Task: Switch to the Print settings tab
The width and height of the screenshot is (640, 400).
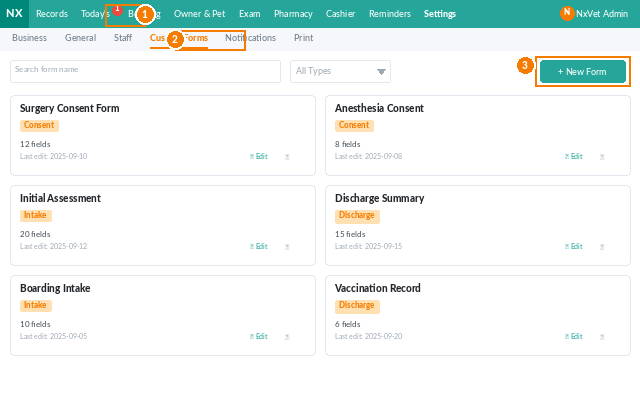Action: [x=303, y=38]
